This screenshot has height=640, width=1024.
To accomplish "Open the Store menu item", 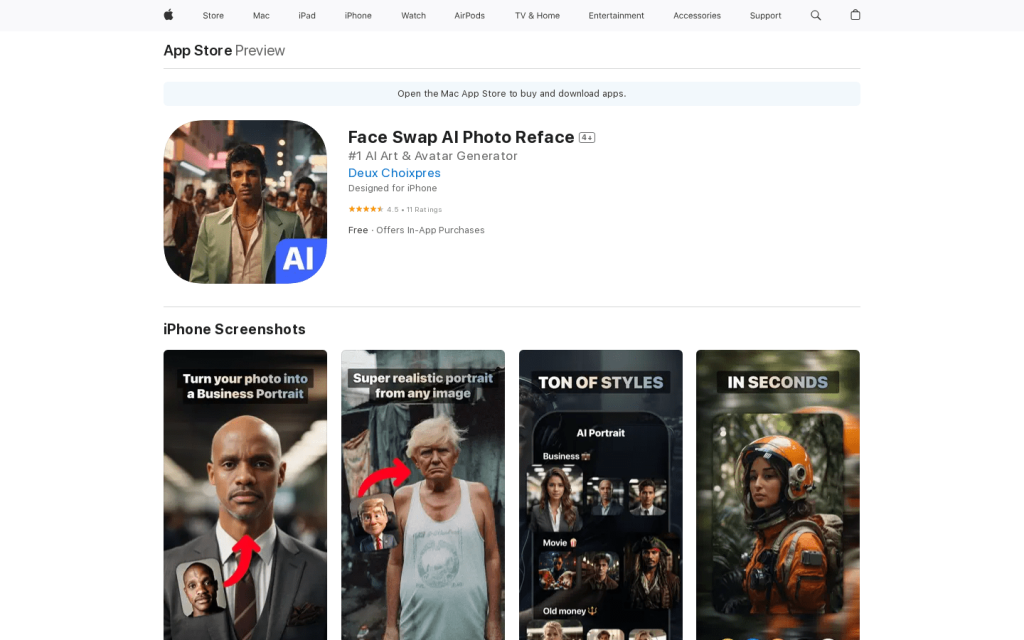I will click(x=213, y=15).
